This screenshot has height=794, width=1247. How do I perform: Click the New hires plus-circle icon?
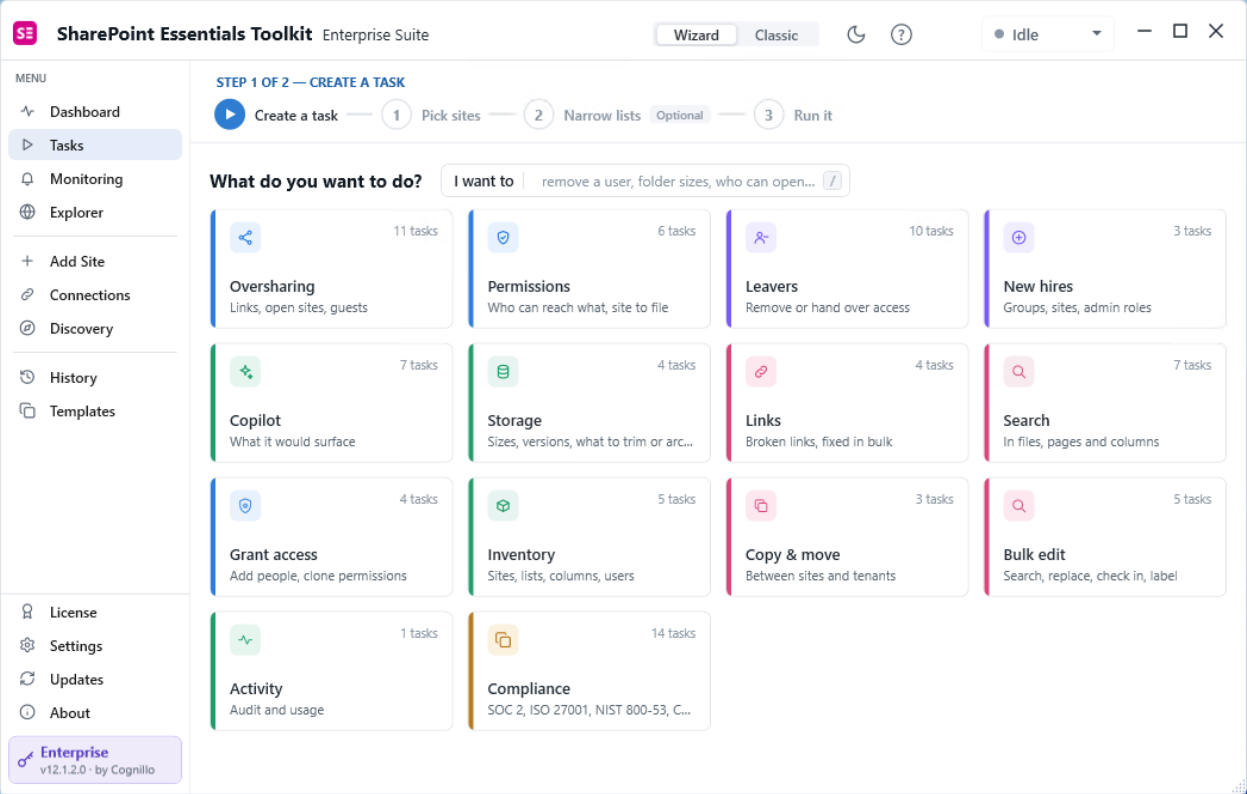1019,237
